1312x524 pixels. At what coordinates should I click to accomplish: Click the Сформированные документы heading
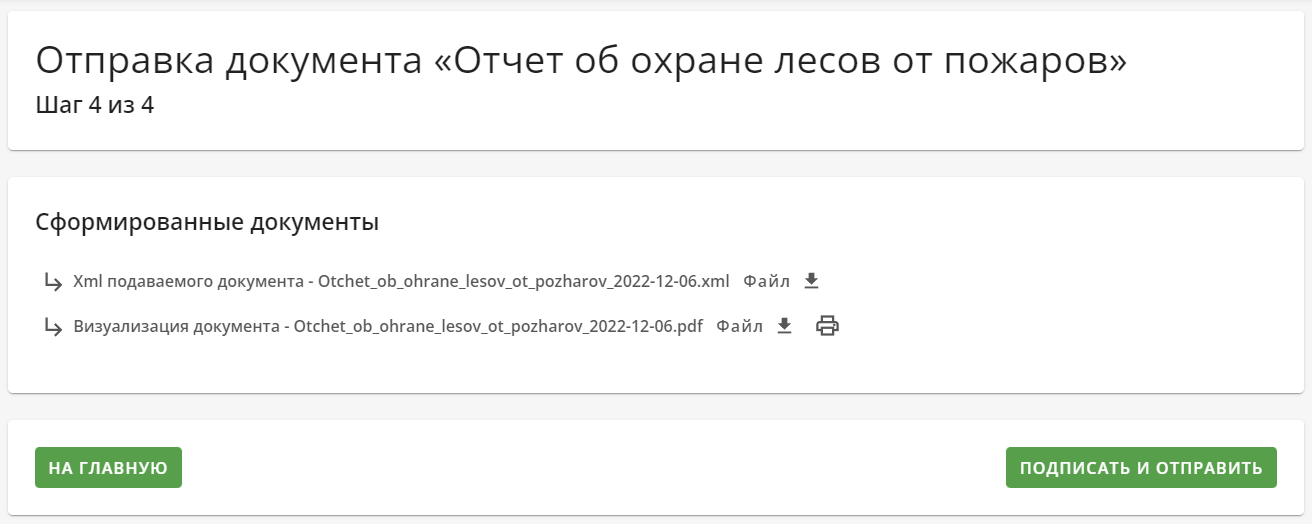click(207, 222)
